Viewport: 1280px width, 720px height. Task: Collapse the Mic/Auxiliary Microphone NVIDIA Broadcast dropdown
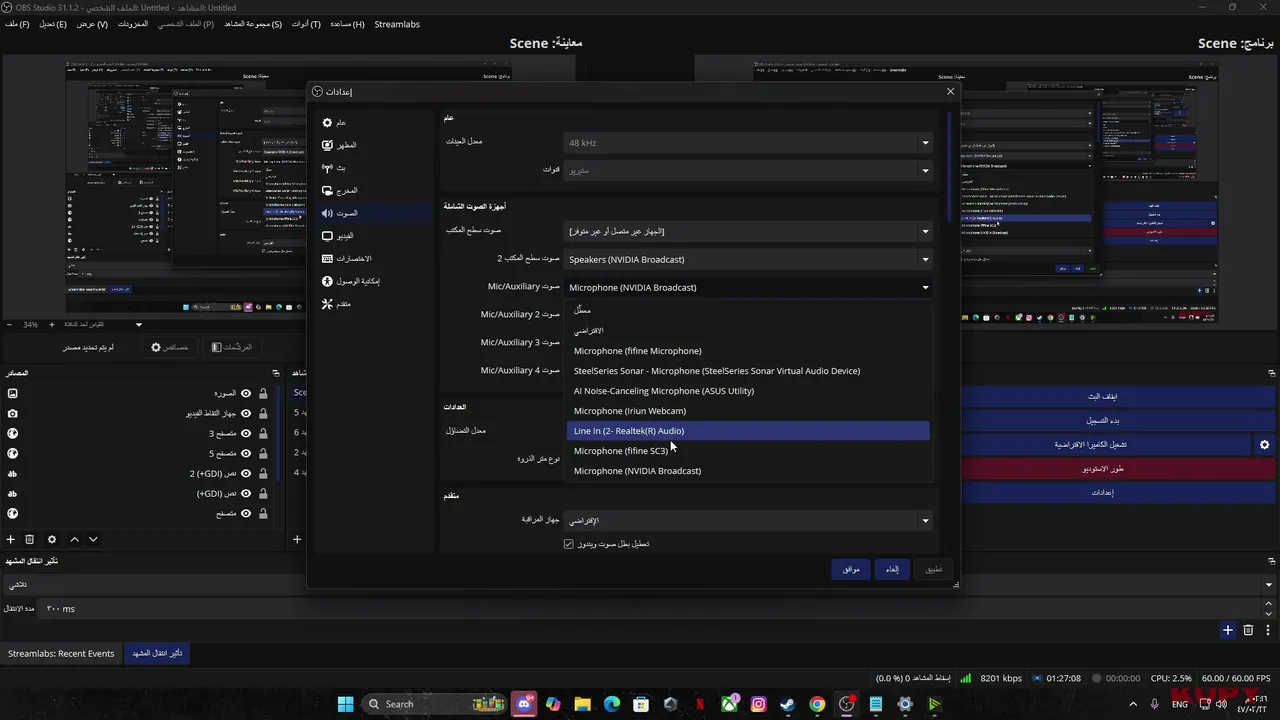[748, 287]
